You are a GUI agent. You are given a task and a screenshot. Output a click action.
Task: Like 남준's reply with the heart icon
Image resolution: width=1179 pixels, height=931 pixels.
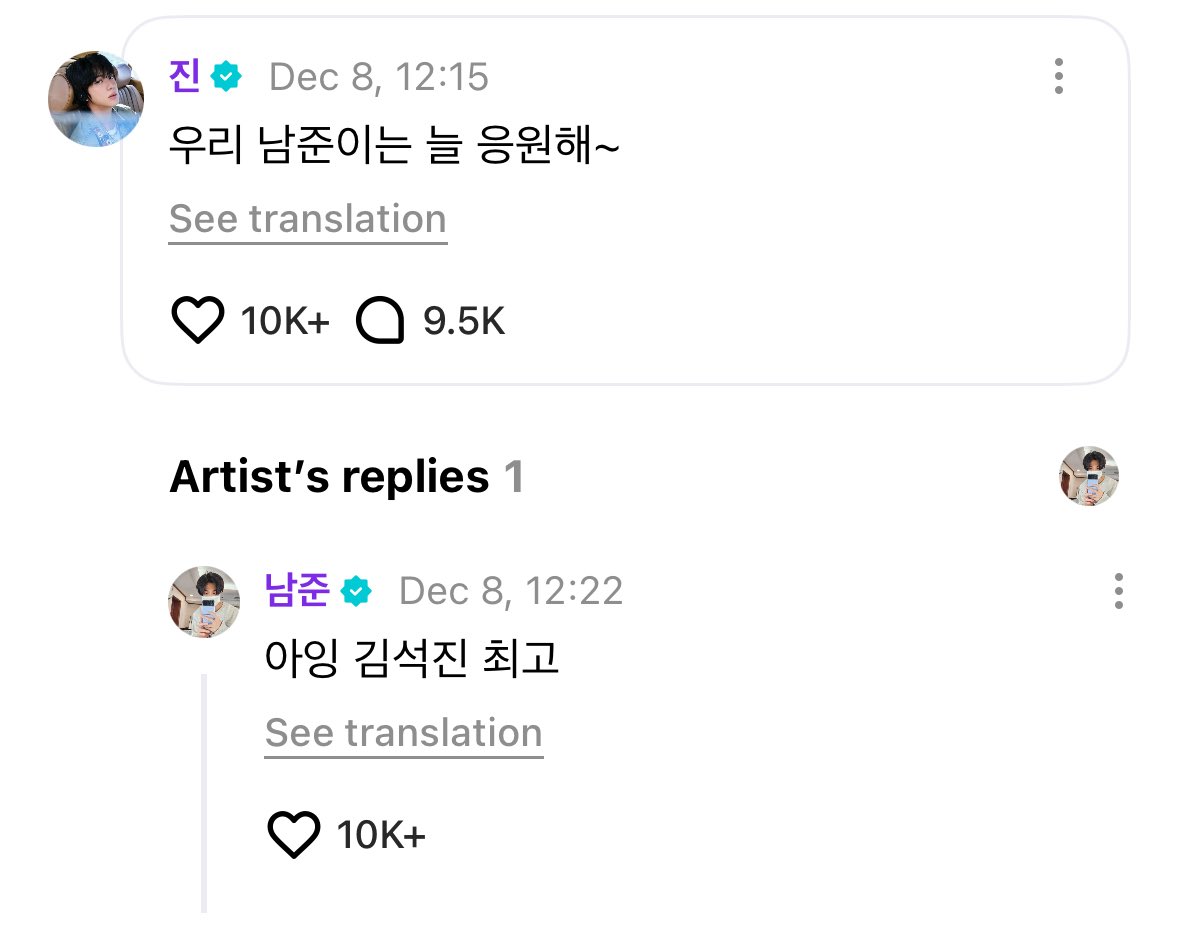tap(294, 834)
